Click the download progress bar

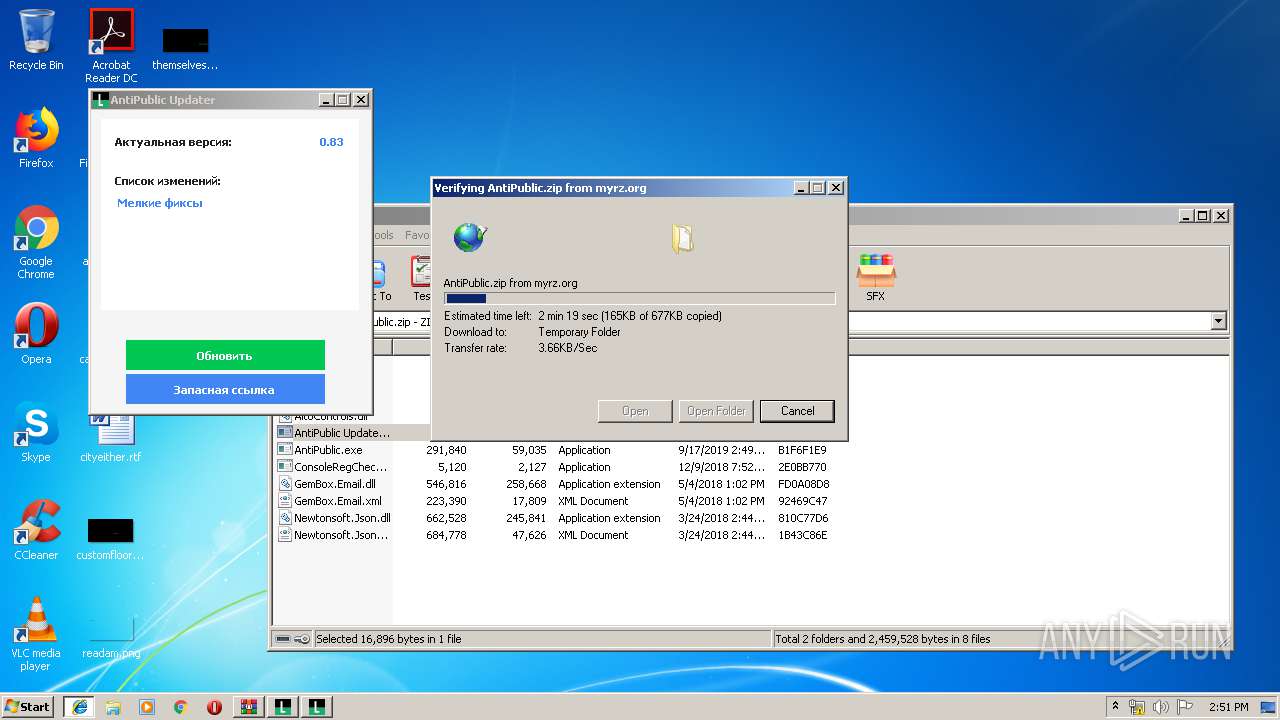[x=639, y=298]
